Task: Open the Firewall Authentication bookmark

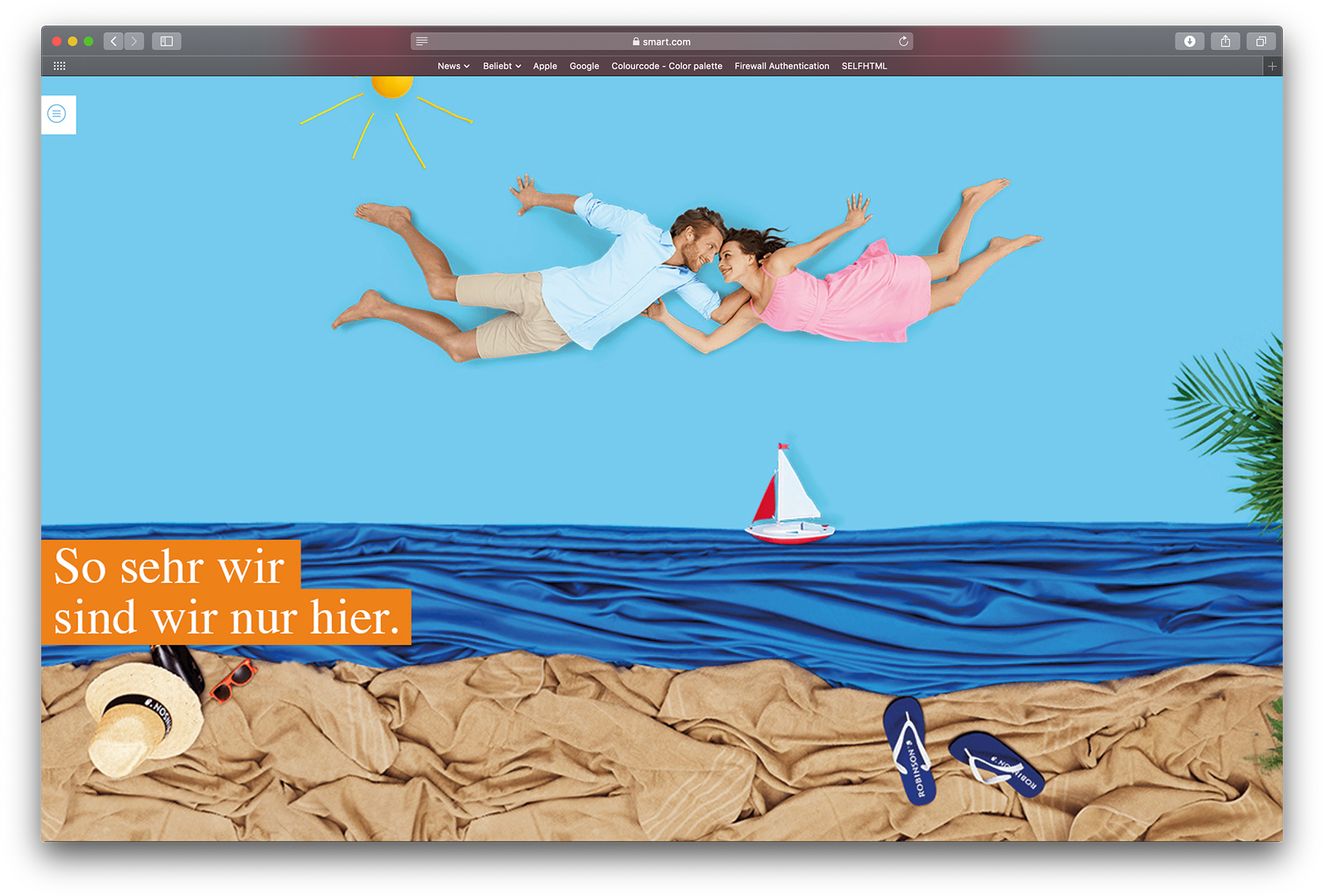Action: tap(781, 66)
